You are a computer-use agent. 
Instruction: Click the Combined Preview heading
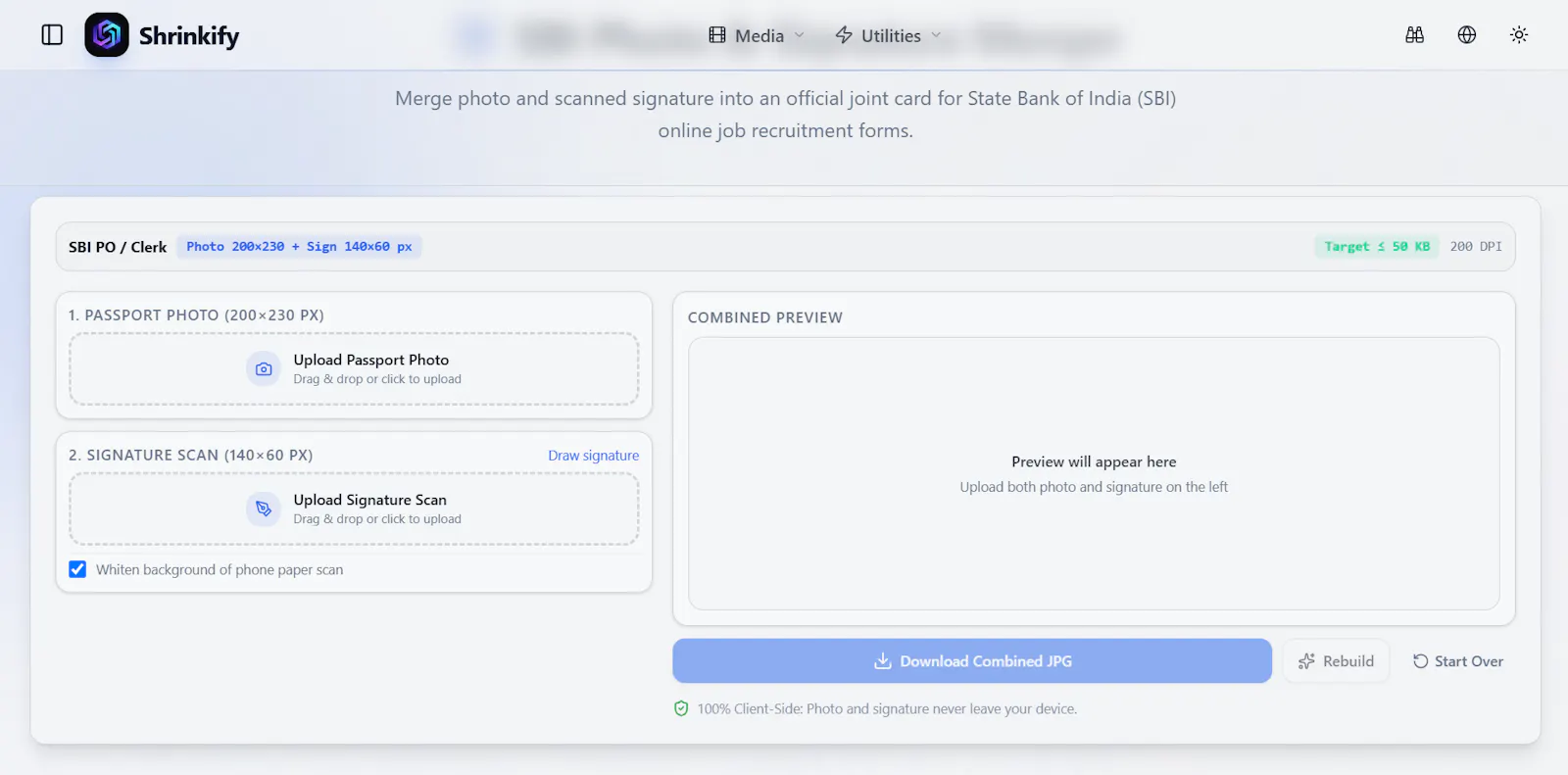(765, 317)
